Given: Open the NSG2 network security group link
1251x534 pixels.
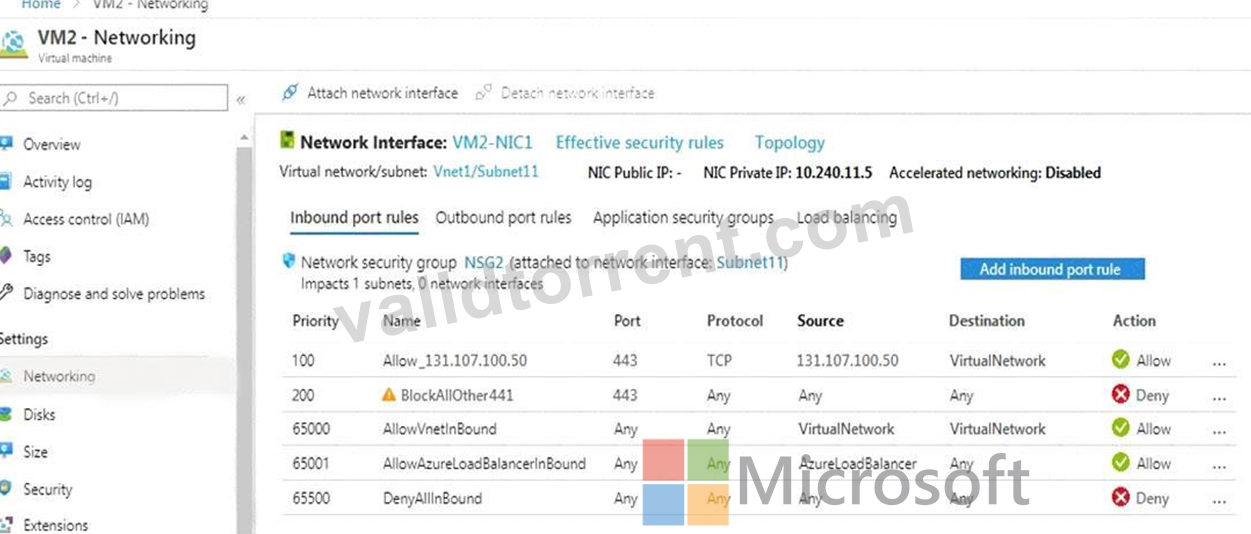Looking at the screenshot, I should point(484,263).
